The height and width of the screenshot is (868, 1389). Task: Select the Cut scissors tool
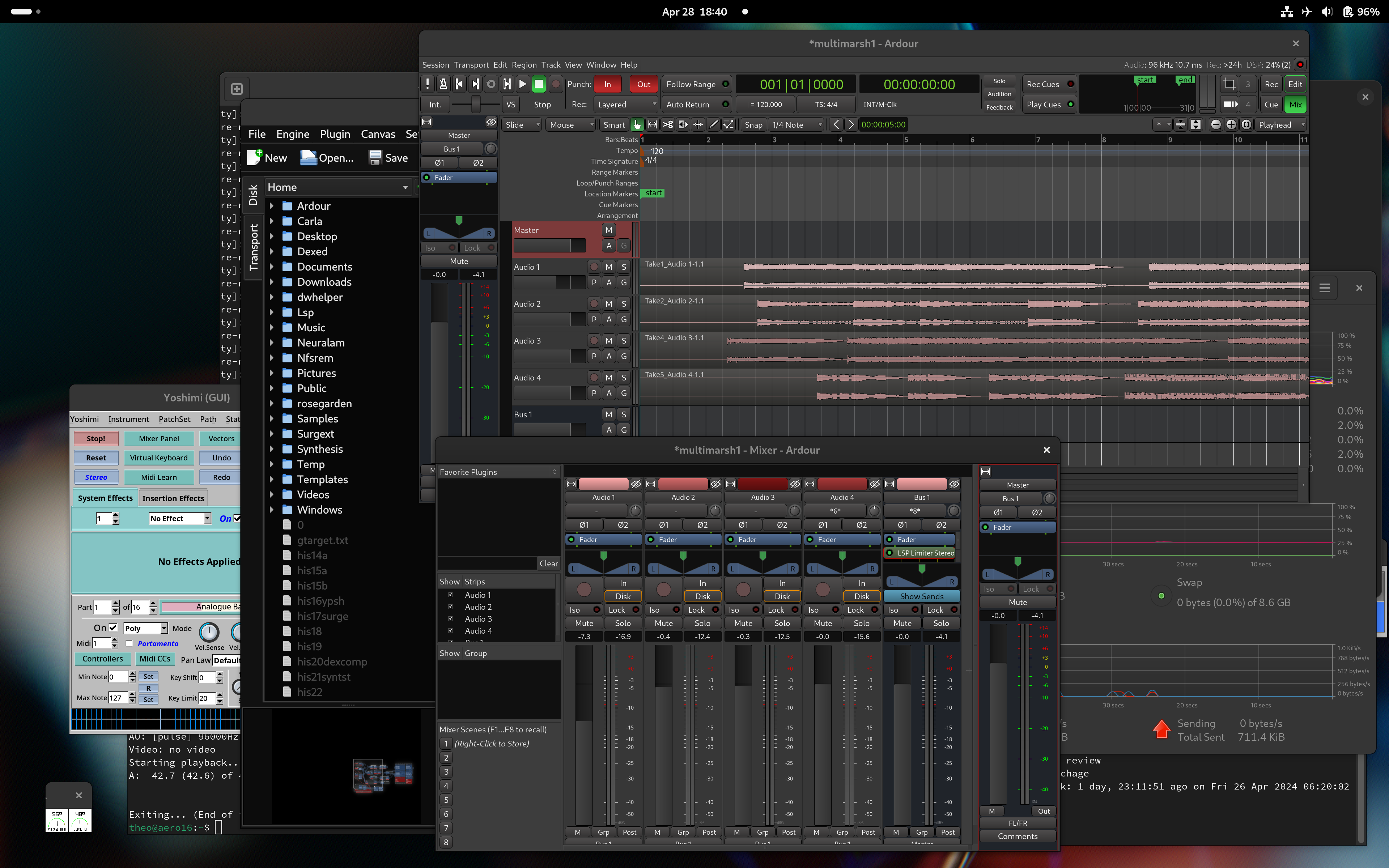click(x=667, y=124)
